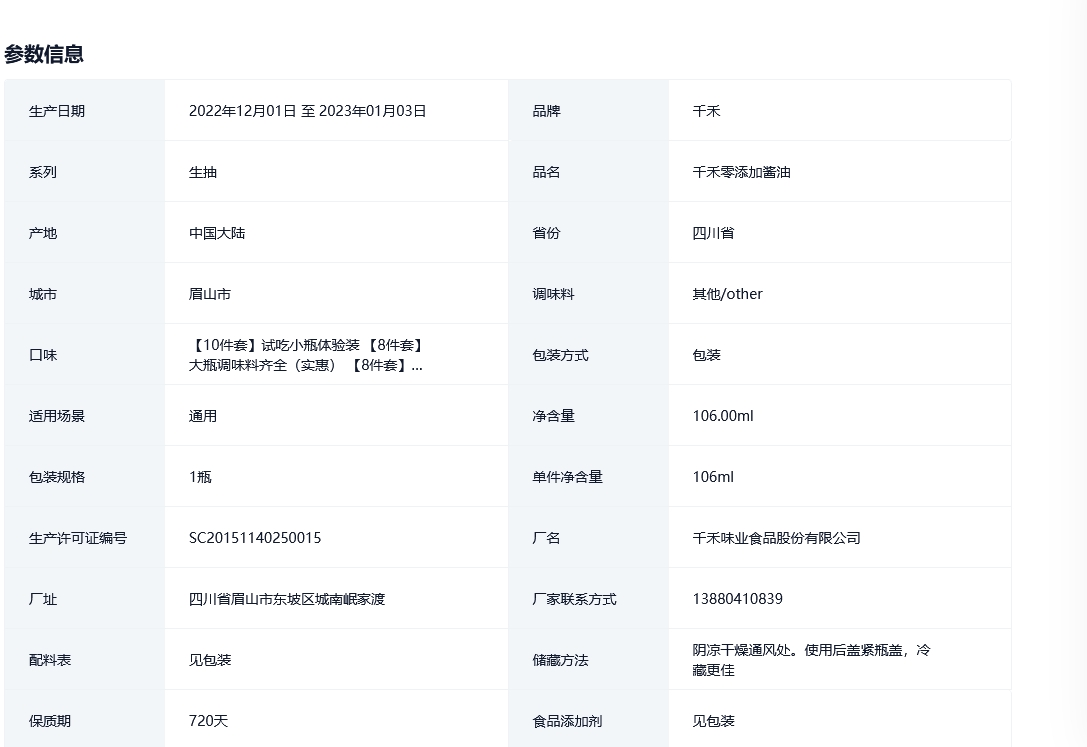The width and height of the screenshot is (1087, 747).
Task: Click the date range 2022年12月01日 至 2023年01月03日
Action: pos(307,111)
